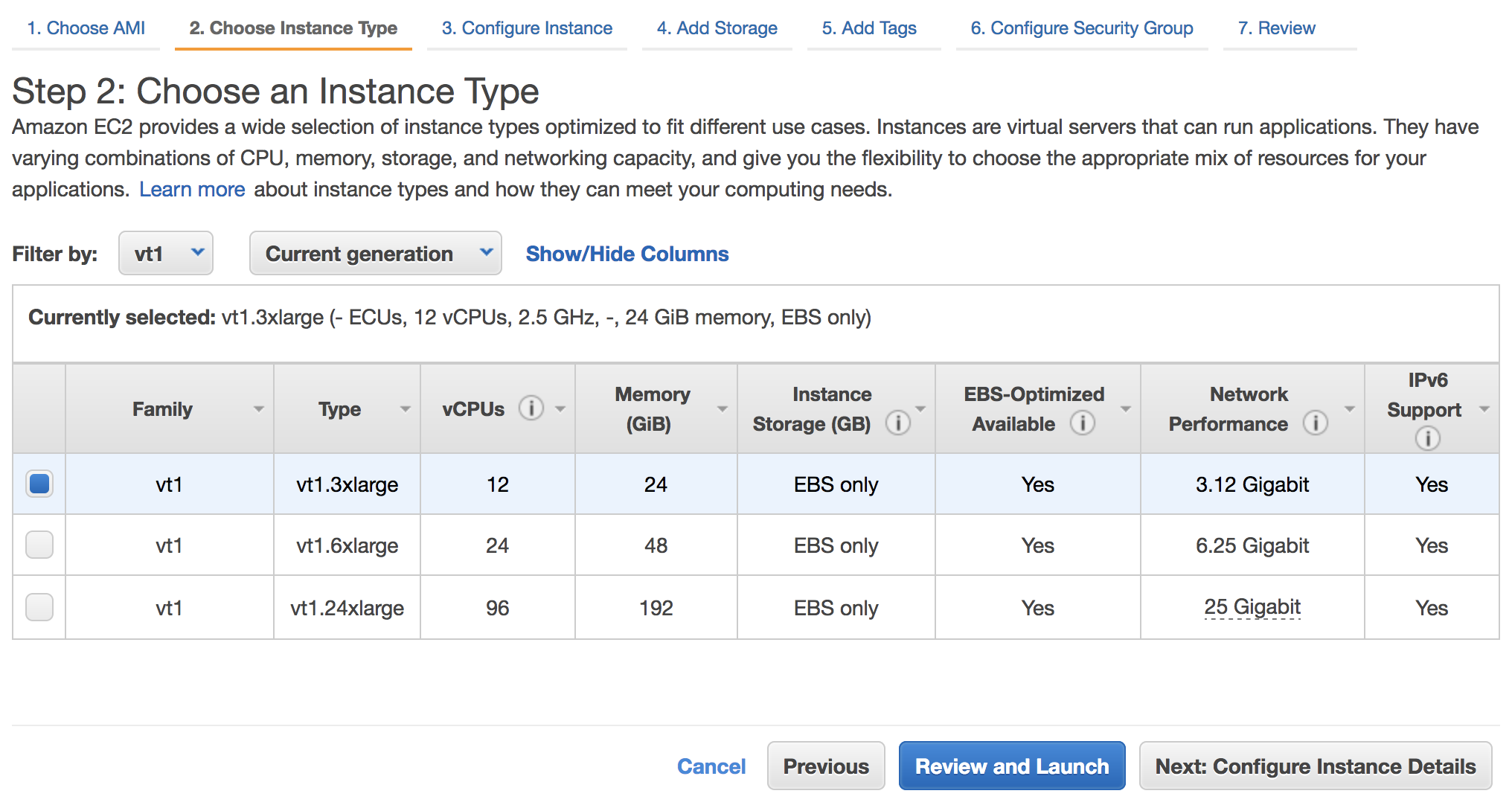This screenshot has width=1512, height=811.
Task: Sort by Family column arrow
Action: 258,409
